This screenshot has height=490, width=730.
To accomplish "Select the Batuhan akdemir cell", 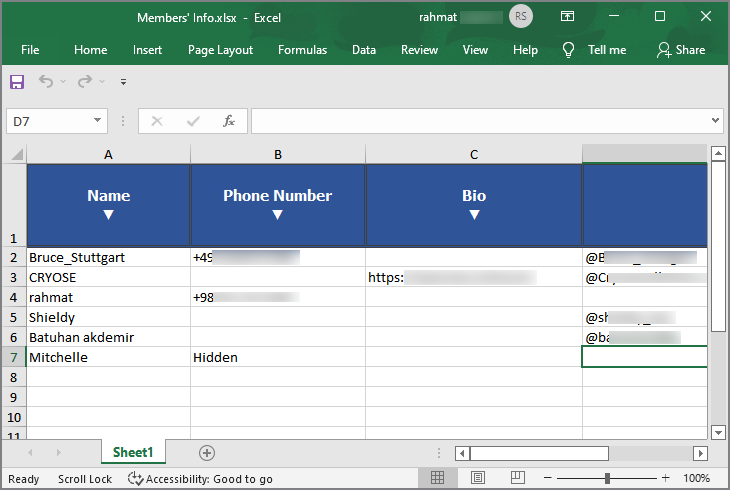I will click(108, 337).
